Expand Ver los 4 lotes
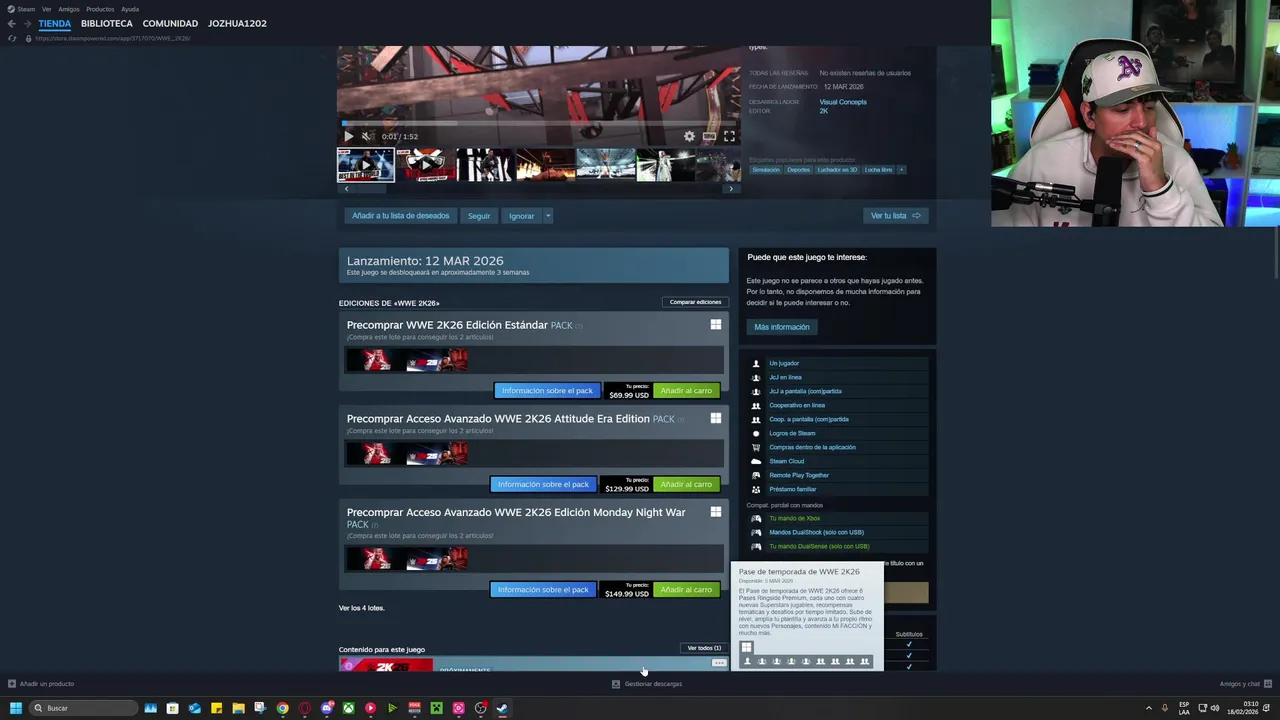Image resolution: width=1280 pixels, height=720 pixels. [x=361, y=608]
